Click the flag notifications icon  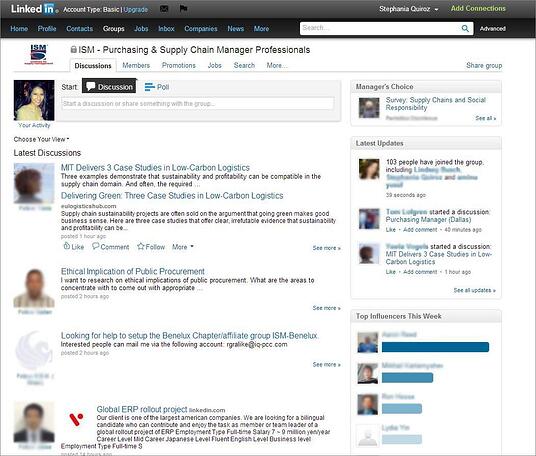click(x=183, y=8)
